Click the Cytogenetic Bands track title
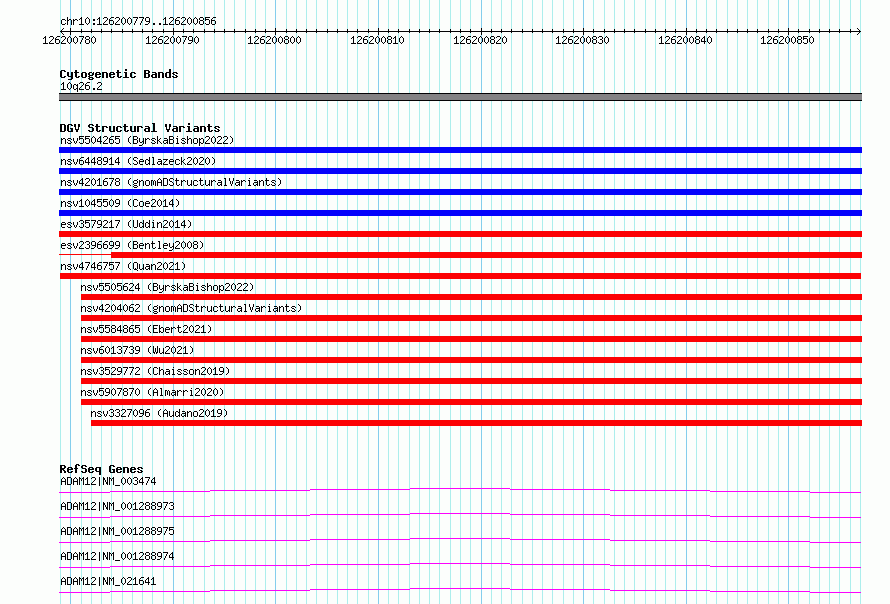This screenshot has width=890, height=604. click(119, 74)
